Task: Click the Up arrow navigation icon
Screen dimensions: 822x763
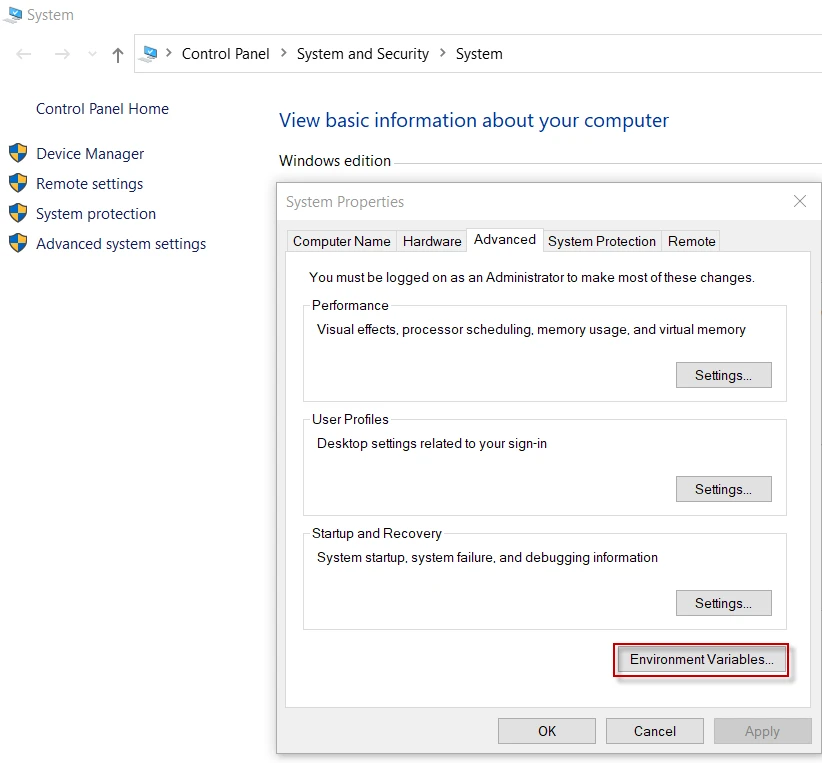Action: pos(118,55)
